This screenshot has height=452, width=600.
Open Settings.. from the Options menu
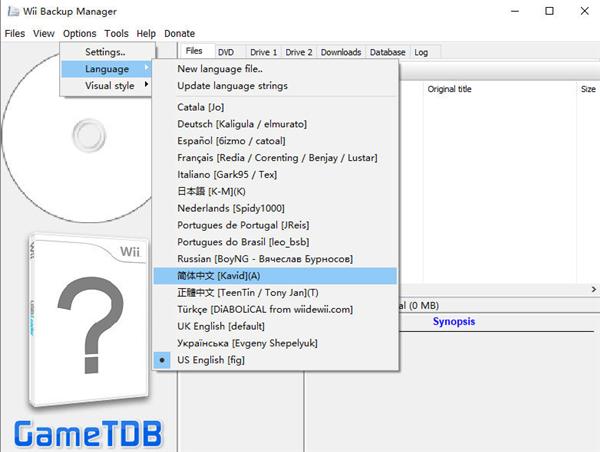106,52
